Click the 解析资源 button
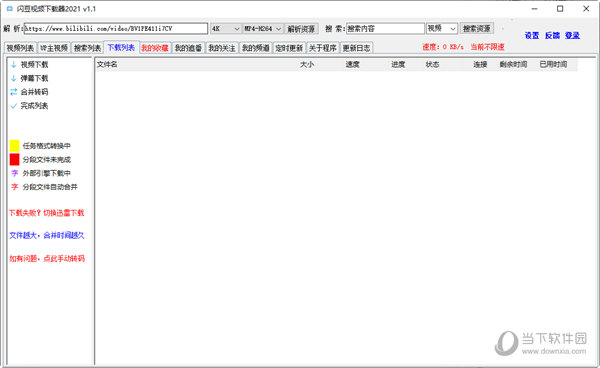 coord(301,29)
